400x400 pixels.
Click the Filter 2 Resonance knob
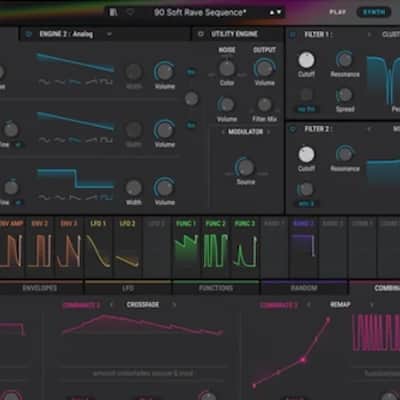pyautogui.click(x=345, y=154)
